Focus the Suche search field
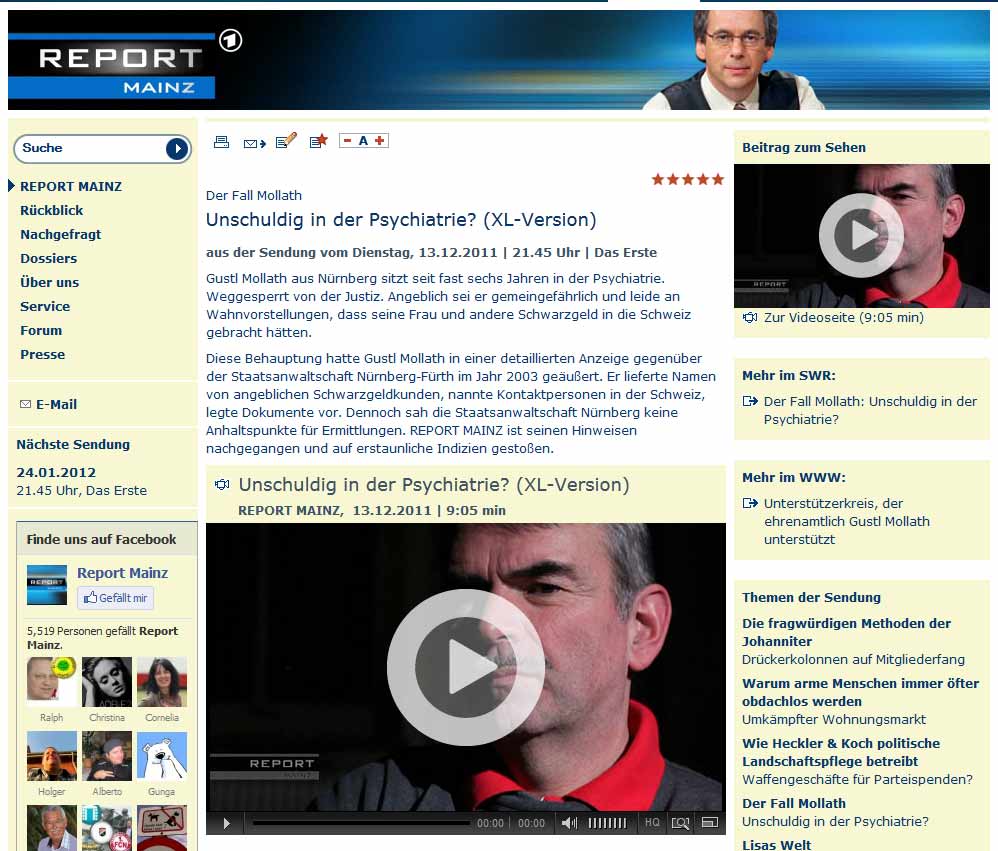The height and width of the screenshot is (851, 998). point(92,148)
